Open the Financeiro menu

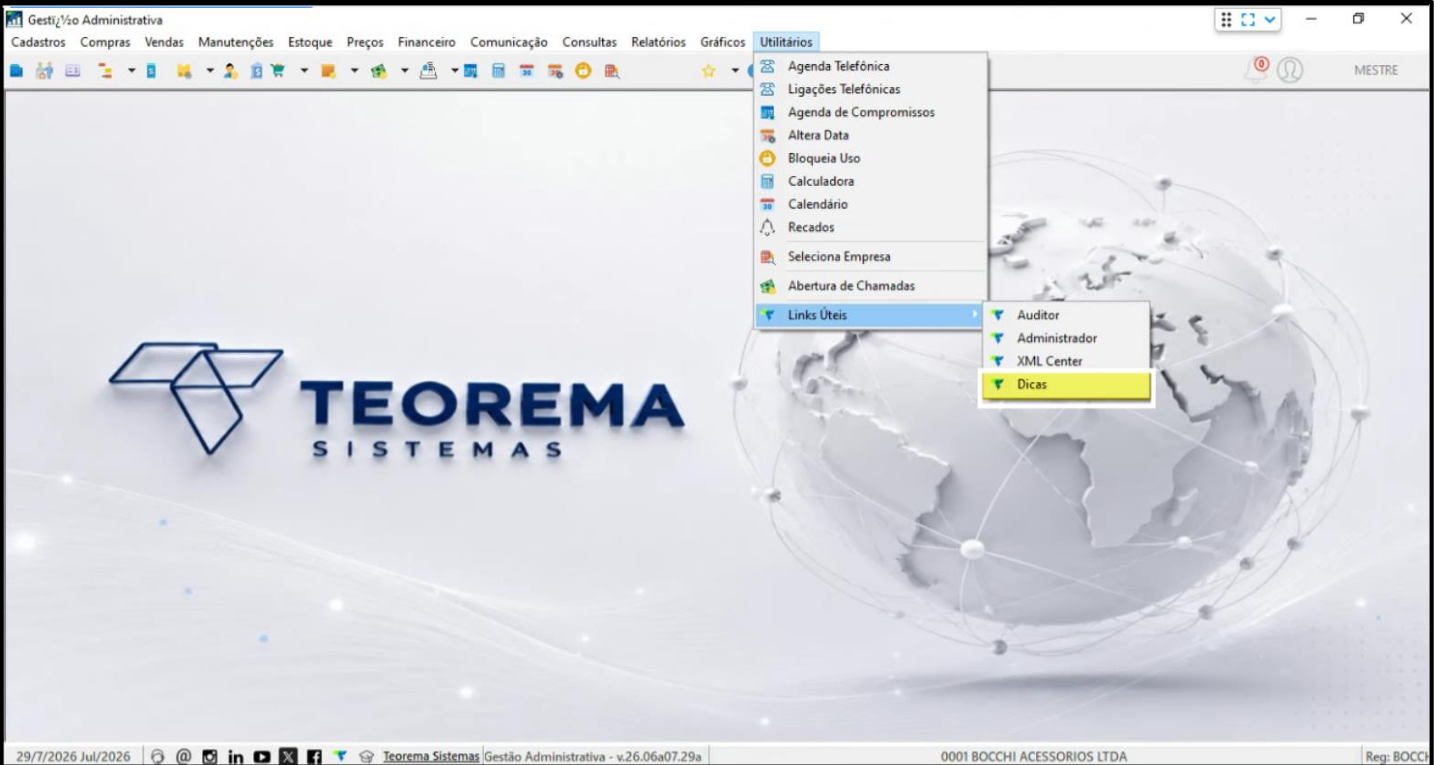426,42
